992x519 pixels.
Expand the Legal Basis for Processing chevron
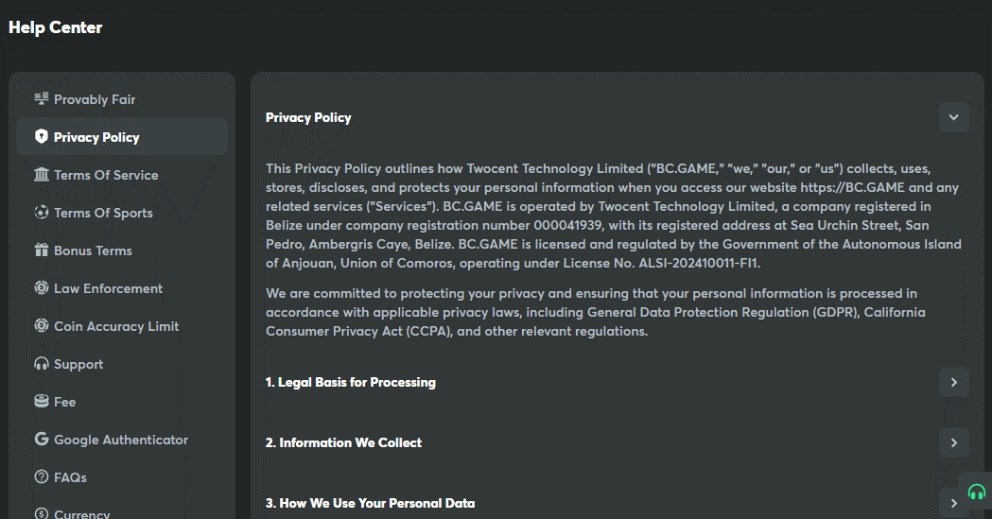pyautogui.click(x=953, y=382)
